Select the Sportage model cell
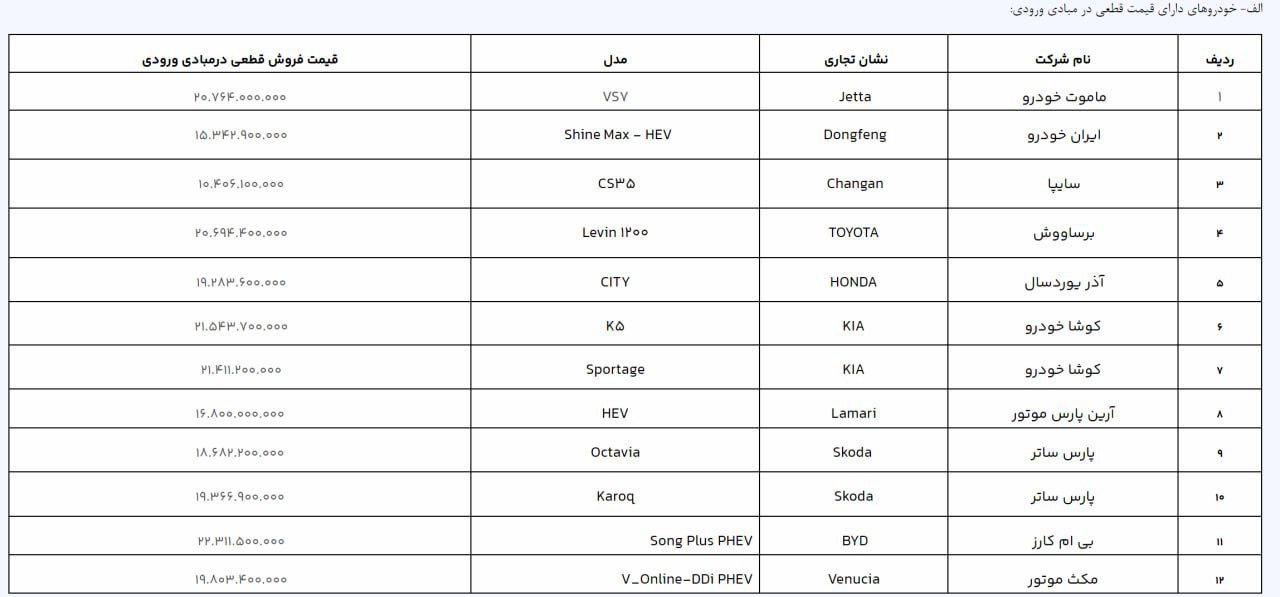This screenshot has height=597, width=1280. [615, 369]
